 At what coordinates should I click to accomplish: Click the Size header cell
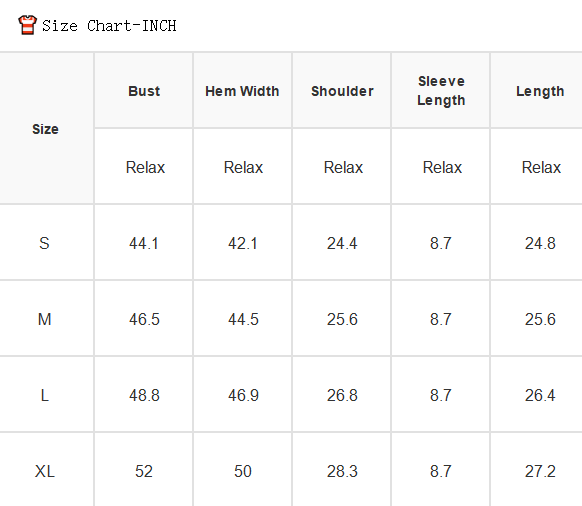pyautogui.click(x=45, y=129)
